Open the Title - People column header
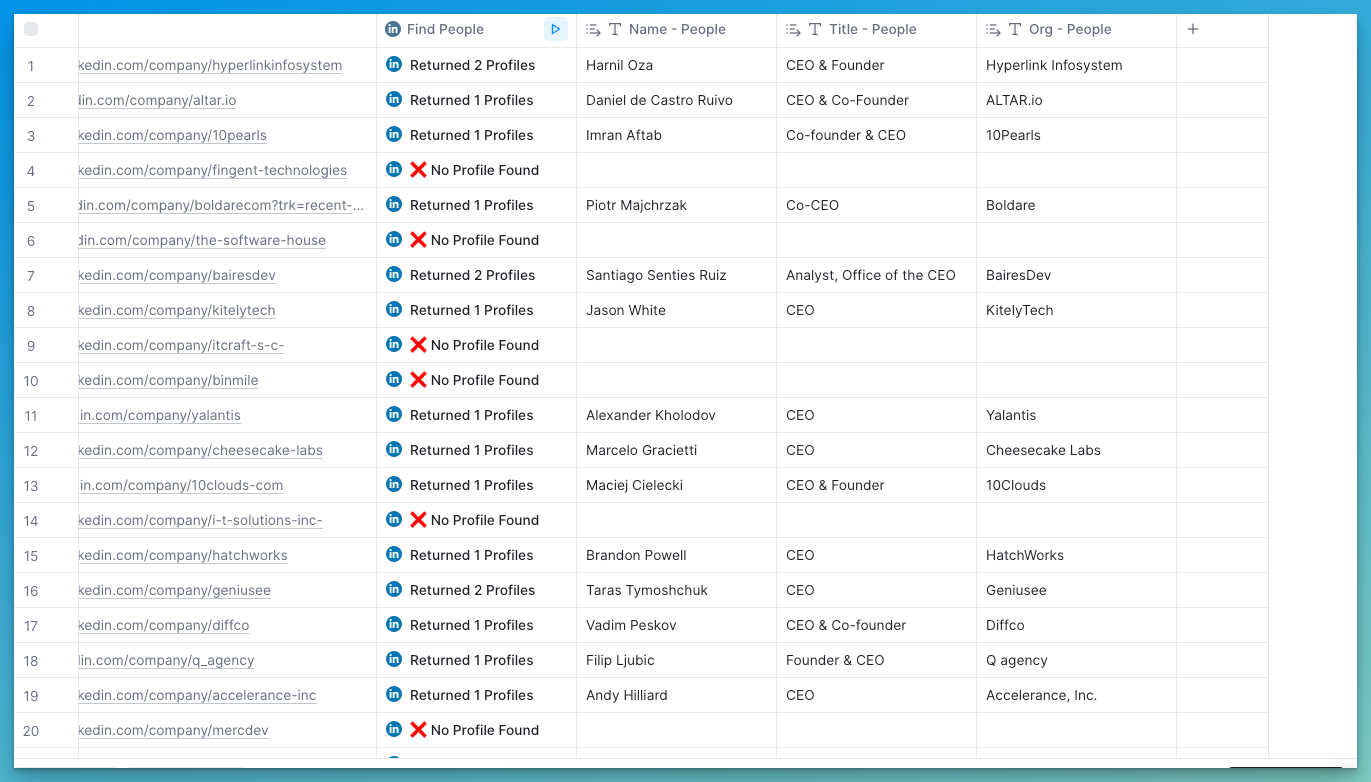Image resolution: width=1371 pixels, height=782 pixels. [877, 30]
